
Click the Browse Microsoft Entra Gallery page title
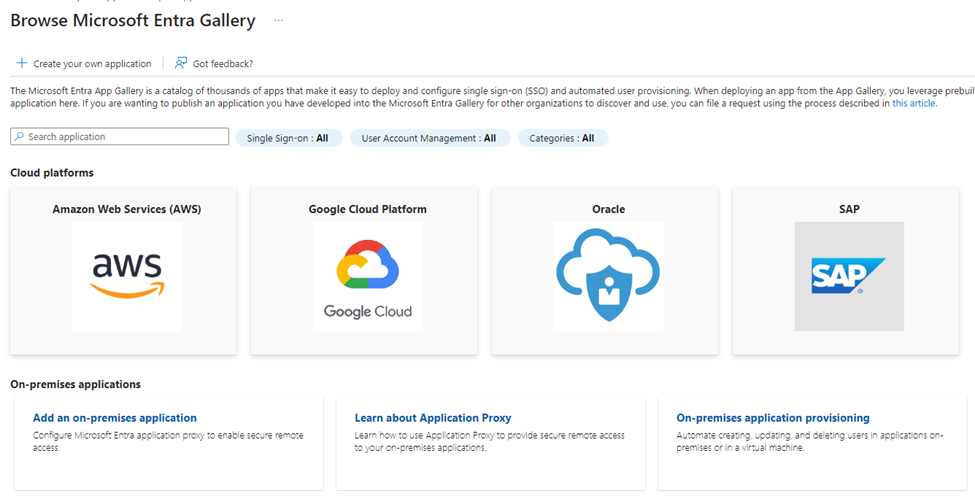pos(133,21)
